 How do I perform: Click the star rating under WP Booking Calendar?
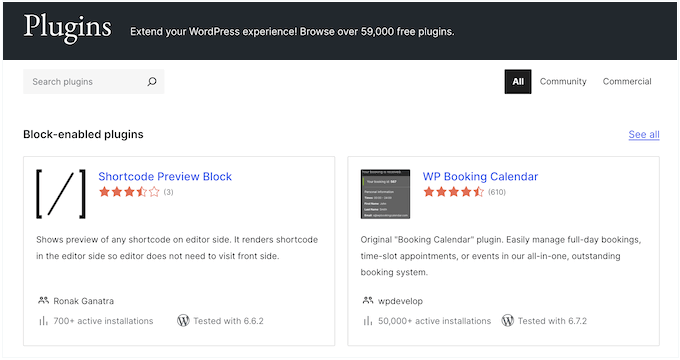click(454, 192)
